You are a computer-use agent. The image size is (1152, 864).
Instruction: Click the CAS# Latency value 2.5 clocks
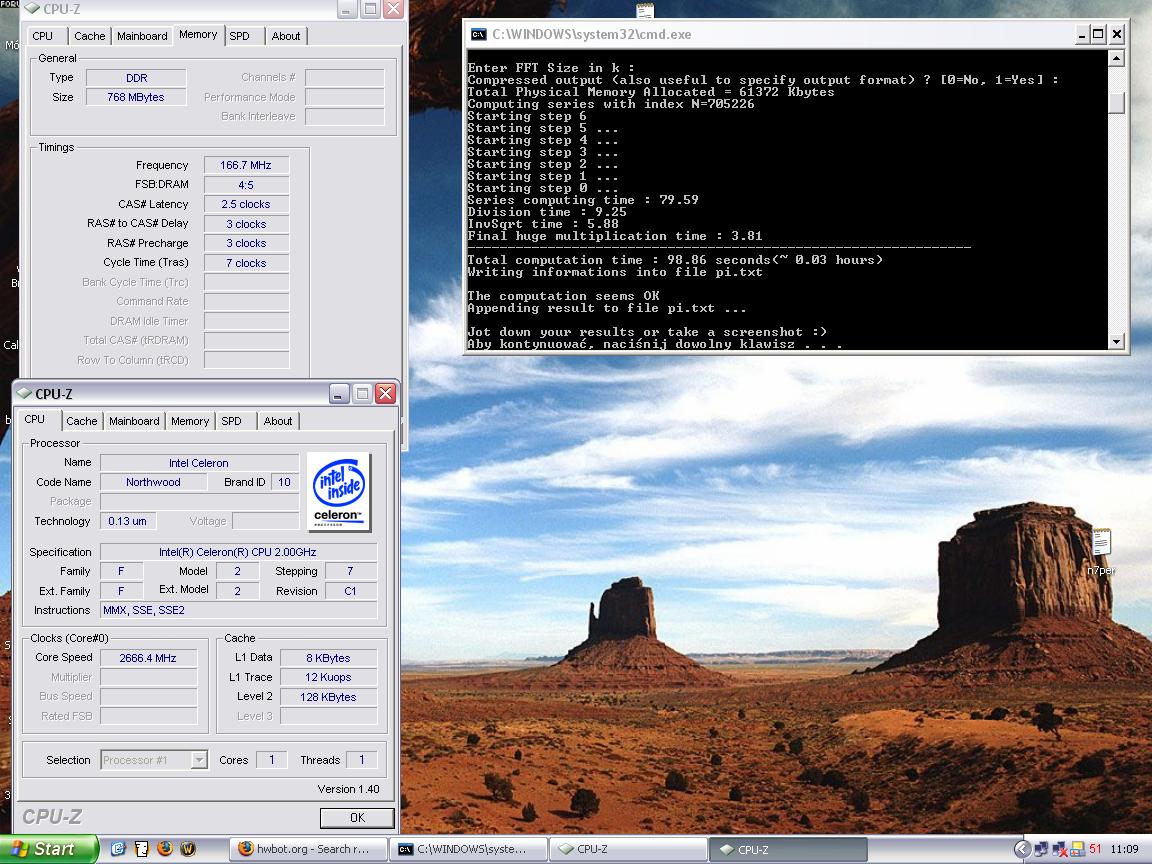point(246,204)
